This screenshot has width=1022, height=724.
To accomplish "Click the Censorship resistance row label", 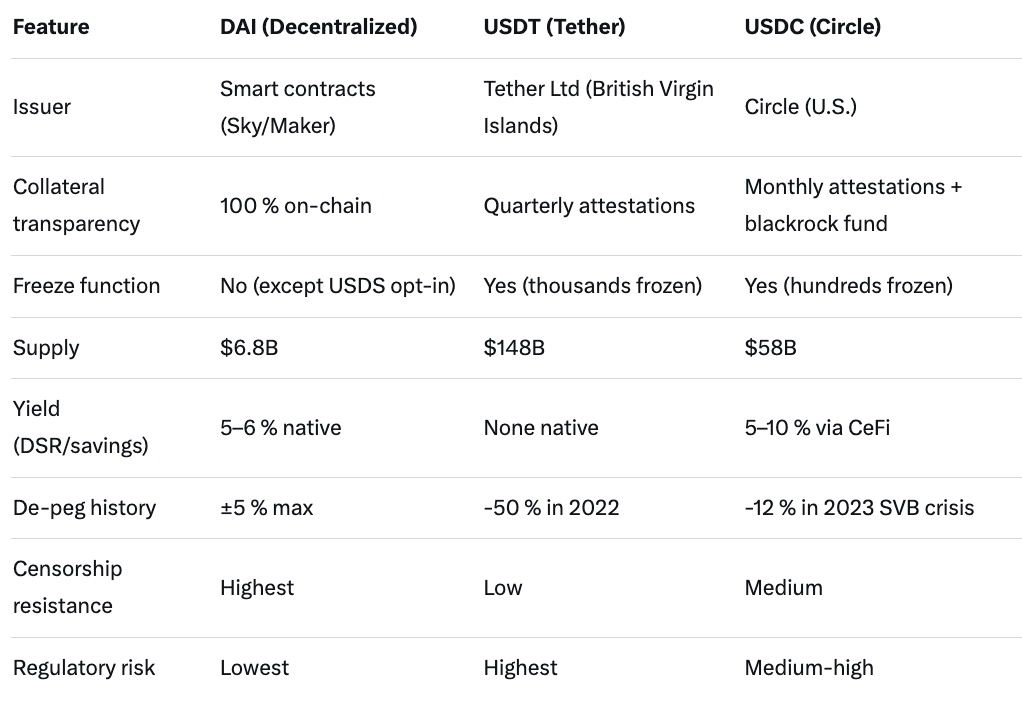I will coord(67,587).
